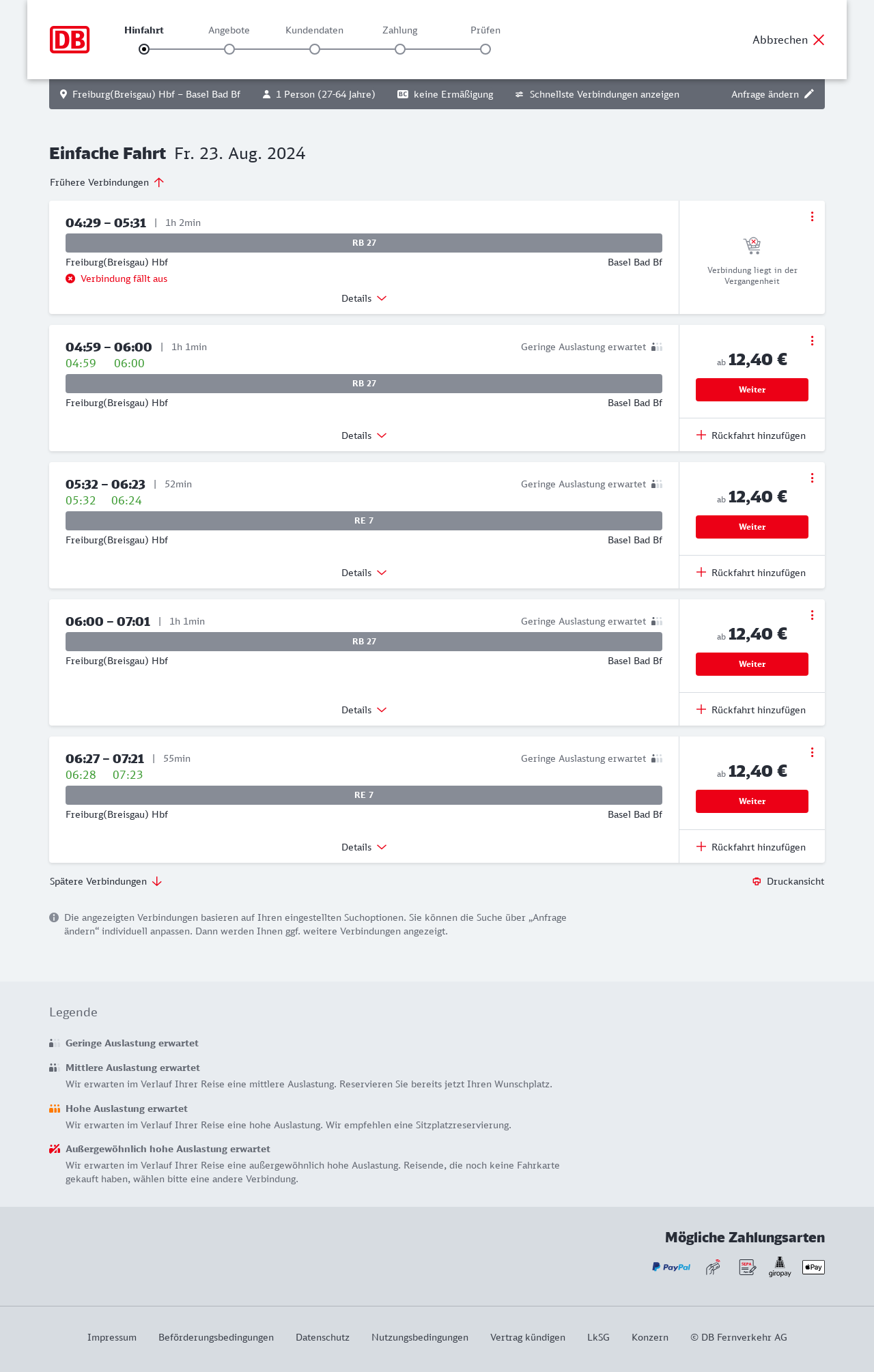Open three-dot menu for 04:59 connection
The height and width of the screenshot is (1372, 874).
pyautogui.click(x=812, y=341)
